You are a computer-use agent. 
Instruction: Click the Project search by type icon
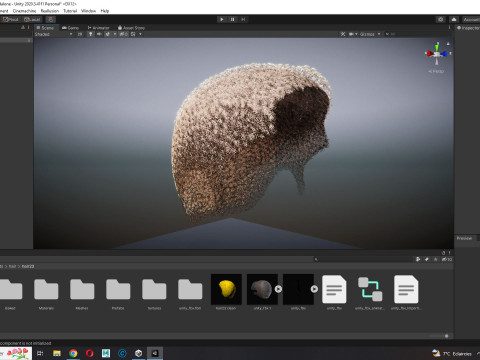point(418,259)
